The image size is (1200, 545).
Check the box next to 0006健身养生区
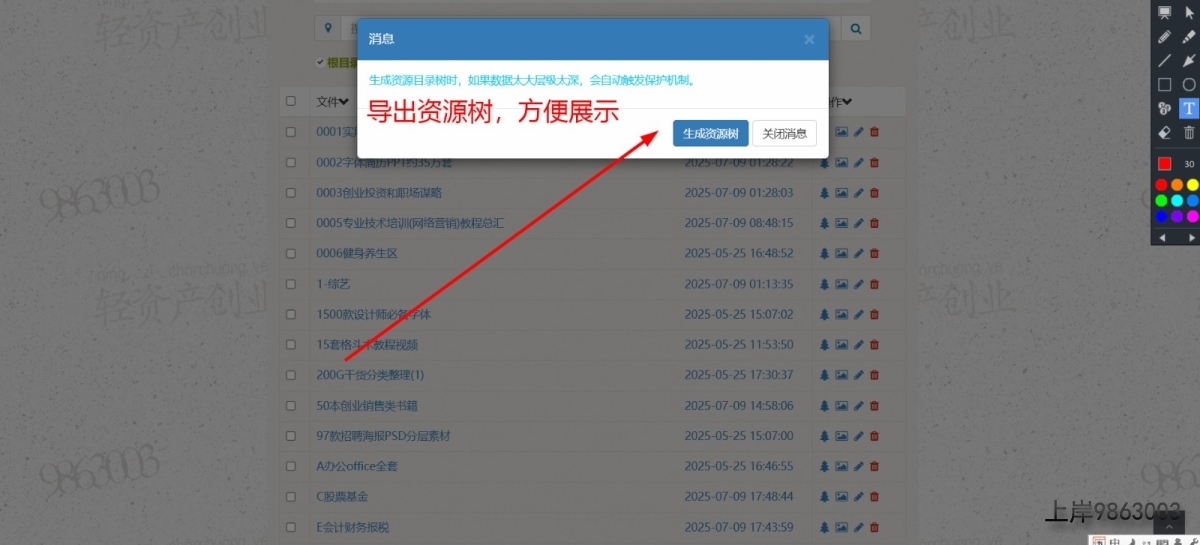291,254
